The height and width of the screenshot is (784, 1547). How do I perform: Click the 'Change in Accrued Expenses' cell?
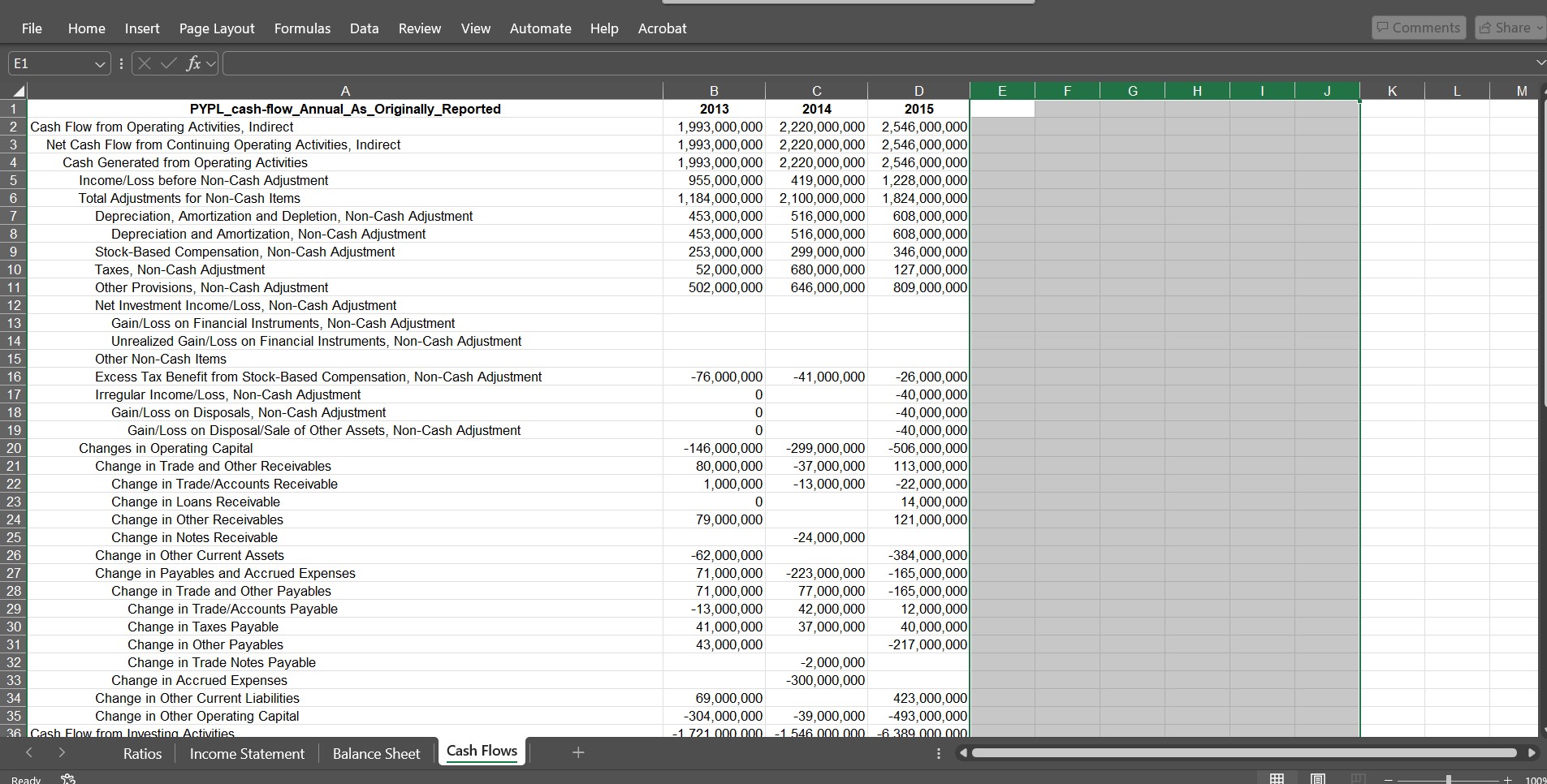tap(345, 680)
